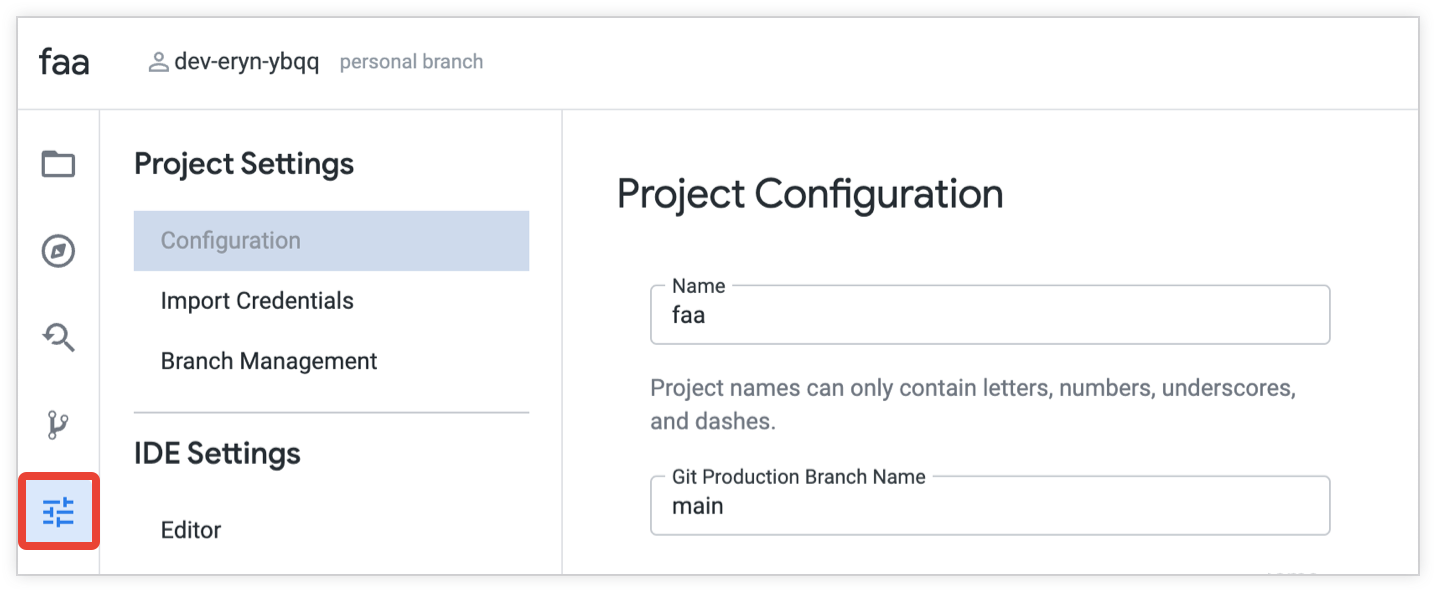Select the highlighted settings sliders icon
The width and height of the screenshot is (1436, 592).
click(58, 512)
